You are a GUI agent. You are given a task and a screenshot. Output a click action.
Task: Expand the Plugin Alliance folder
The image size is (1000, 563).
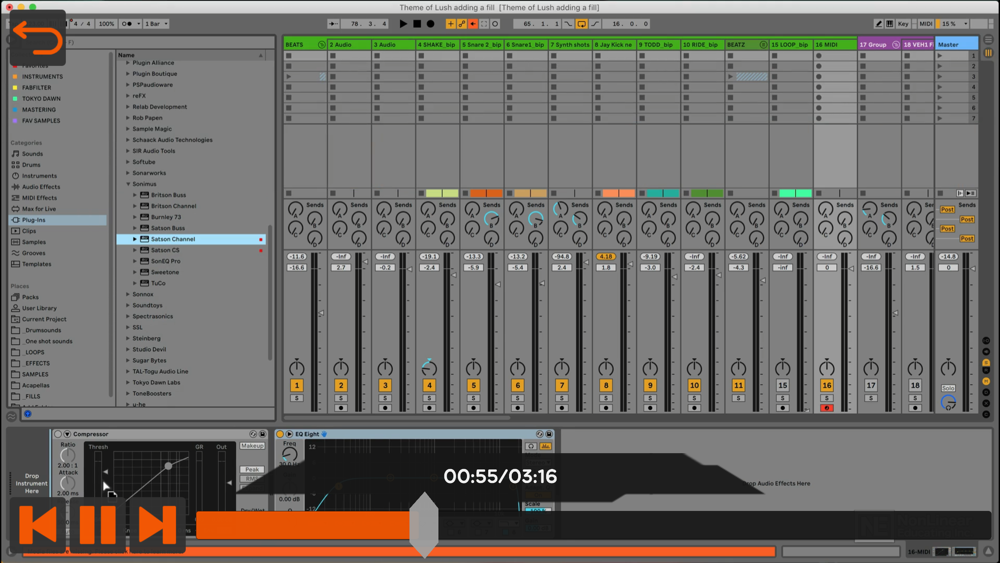click(128, 62)
